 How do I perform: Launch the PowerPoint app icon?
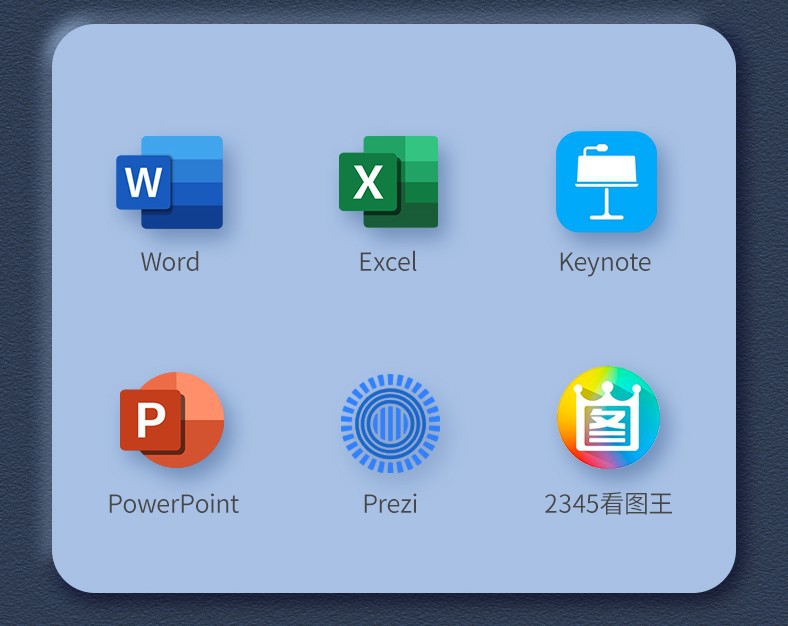[172, 420]
